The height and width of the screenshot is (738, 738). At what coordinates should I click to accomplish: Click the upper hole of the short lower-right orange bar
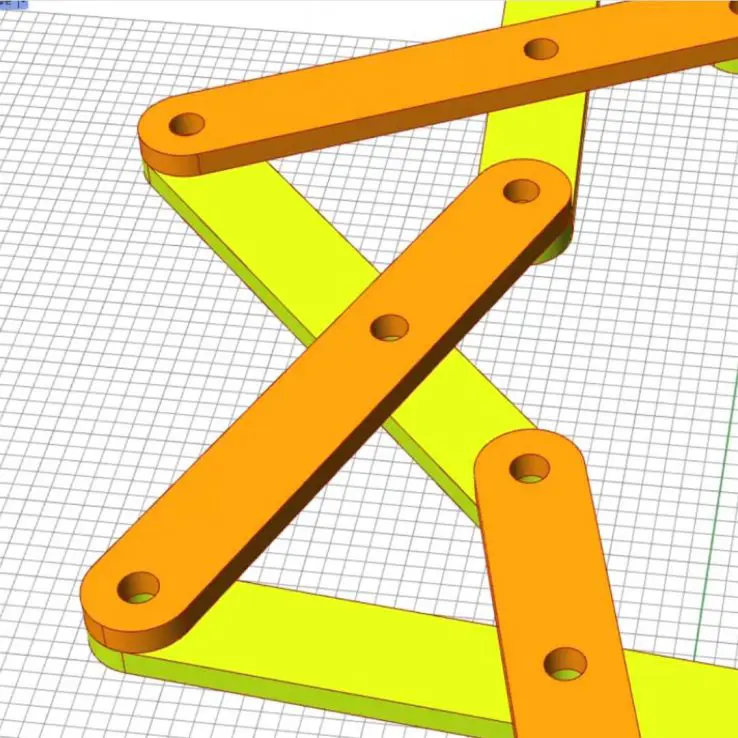click(x=530, y=466)
